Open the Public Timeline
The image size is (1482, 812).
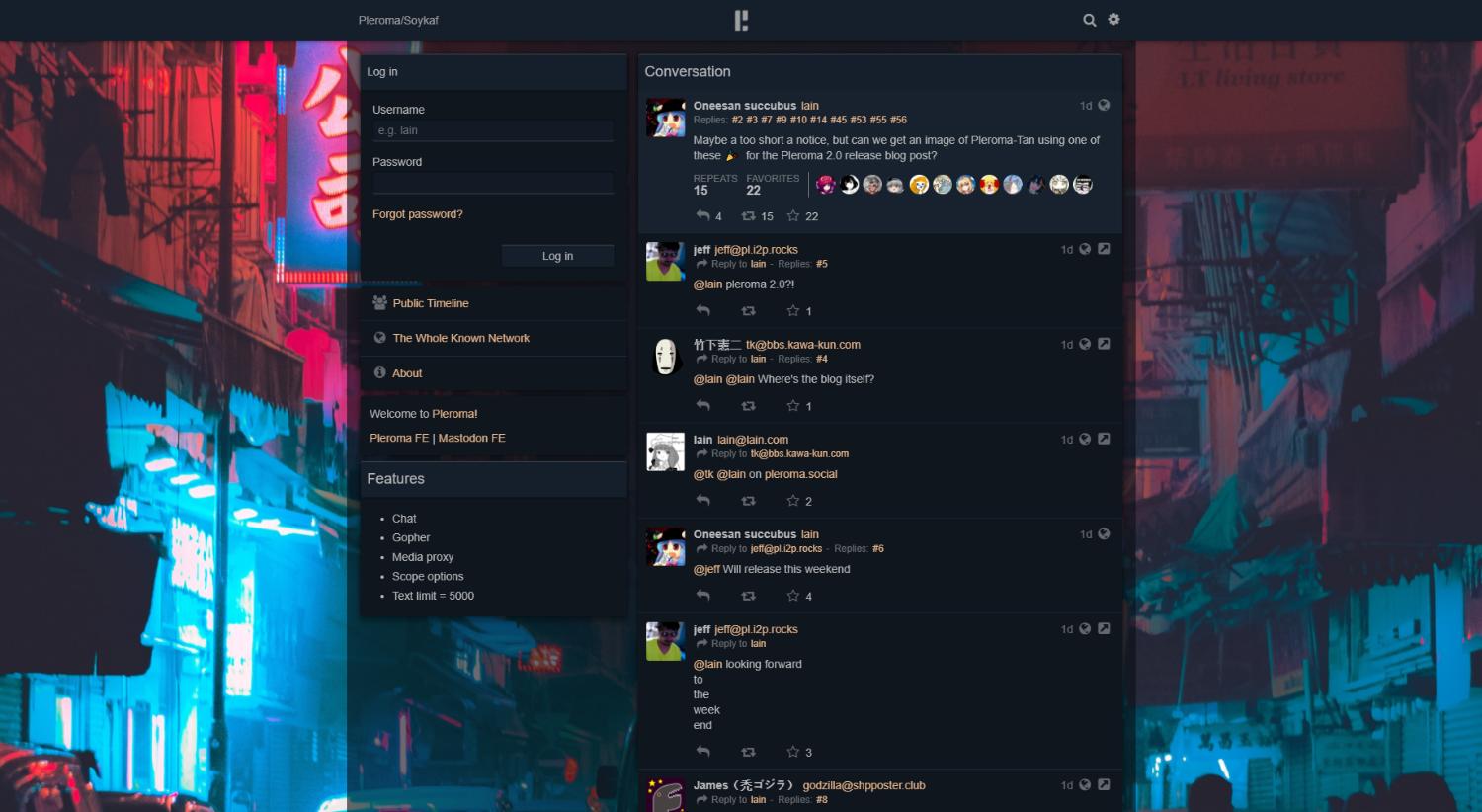tap(431, 303)
